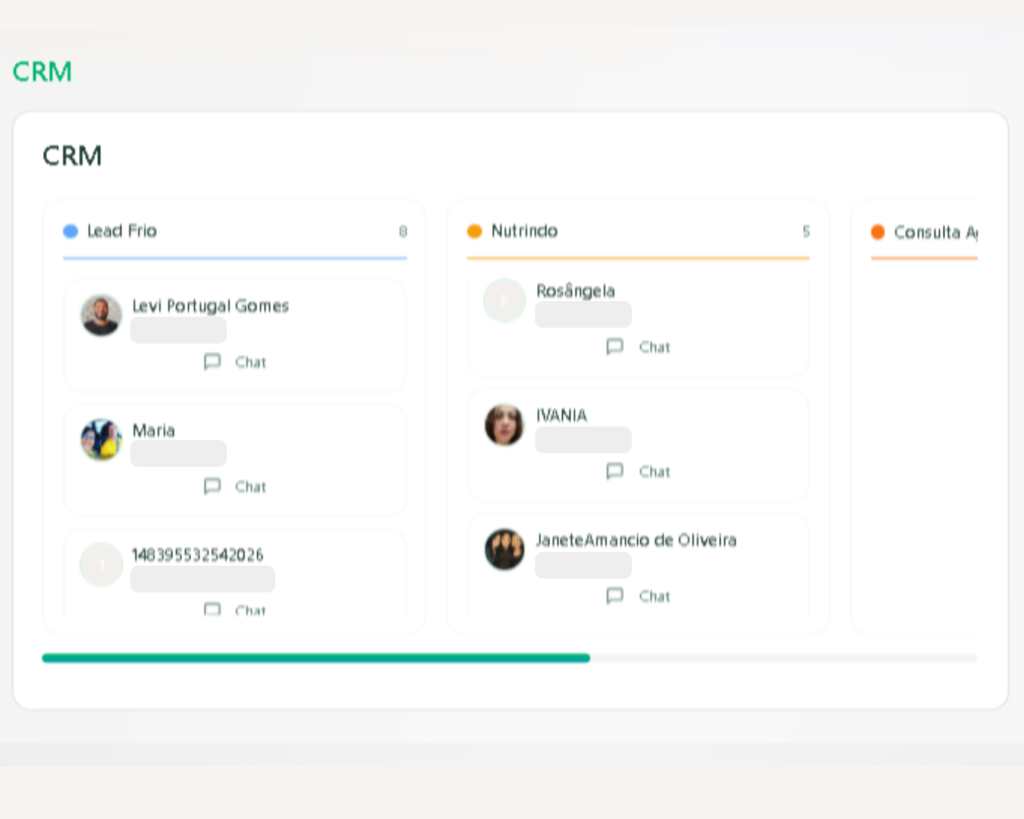Click the gray tag under Maria's name
Screen dimensions: 1024x819
tap(178, 454)
